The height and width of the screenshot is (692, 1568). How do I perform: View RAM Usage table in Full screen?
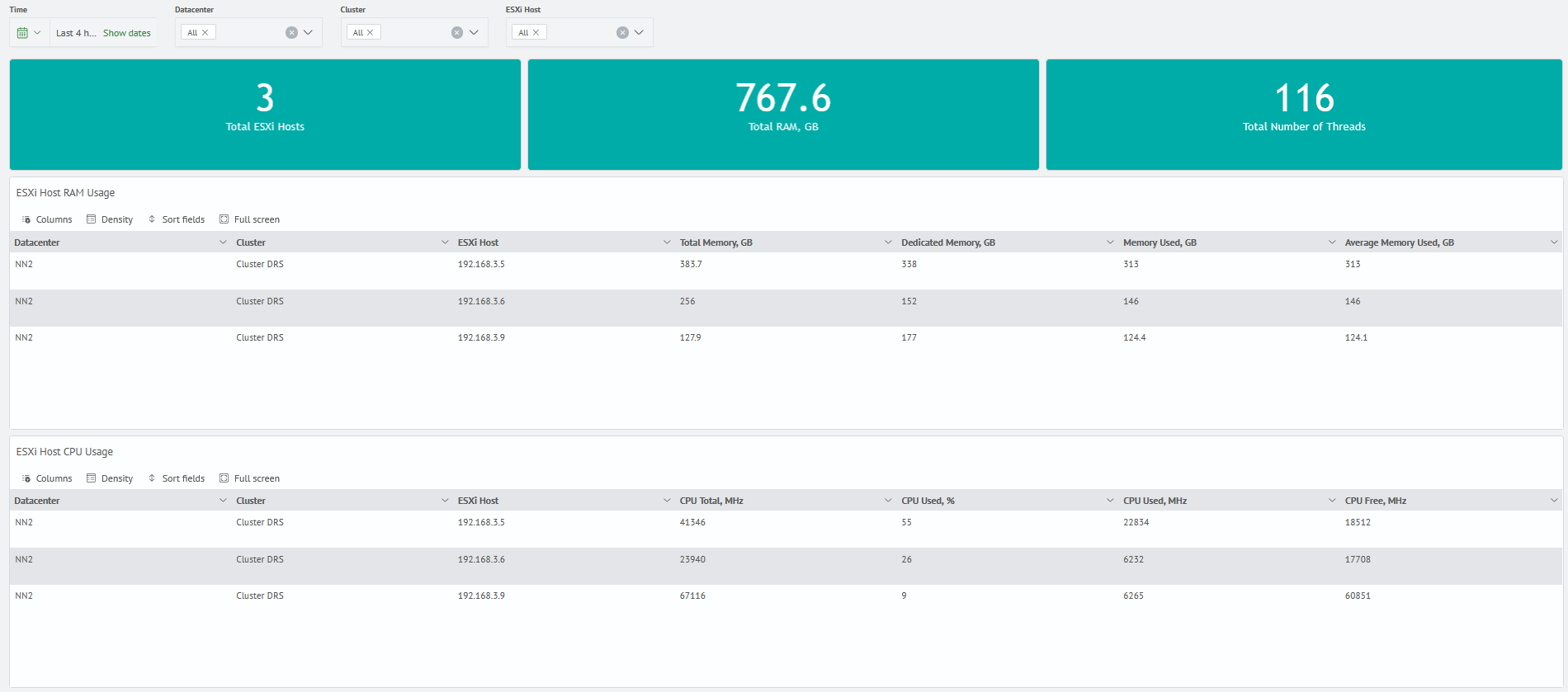250,219
